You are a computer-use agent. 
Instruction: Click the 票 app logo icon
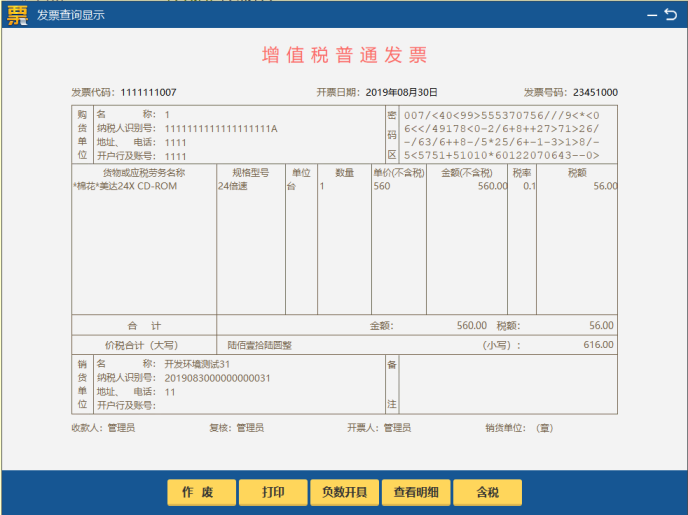17,15
